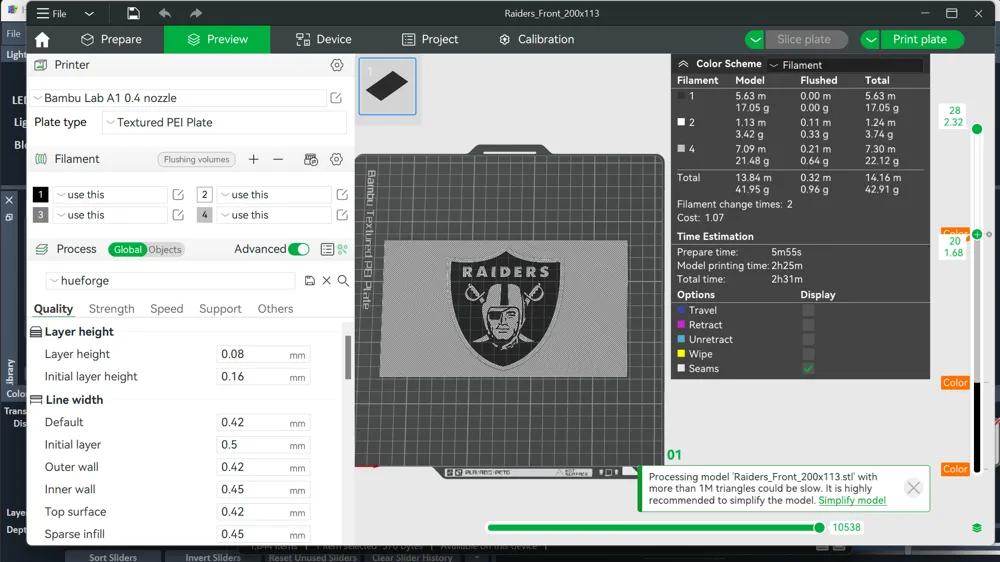Click the horizontal move slider handle
The image size is (1000, 562).
click(819, 528)
